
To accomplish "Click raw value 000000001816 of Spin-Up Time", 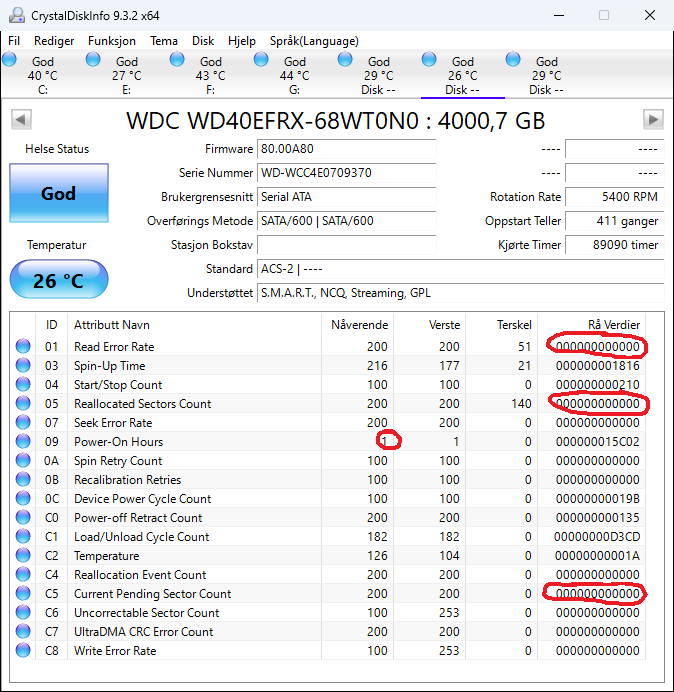I will 597,365.
